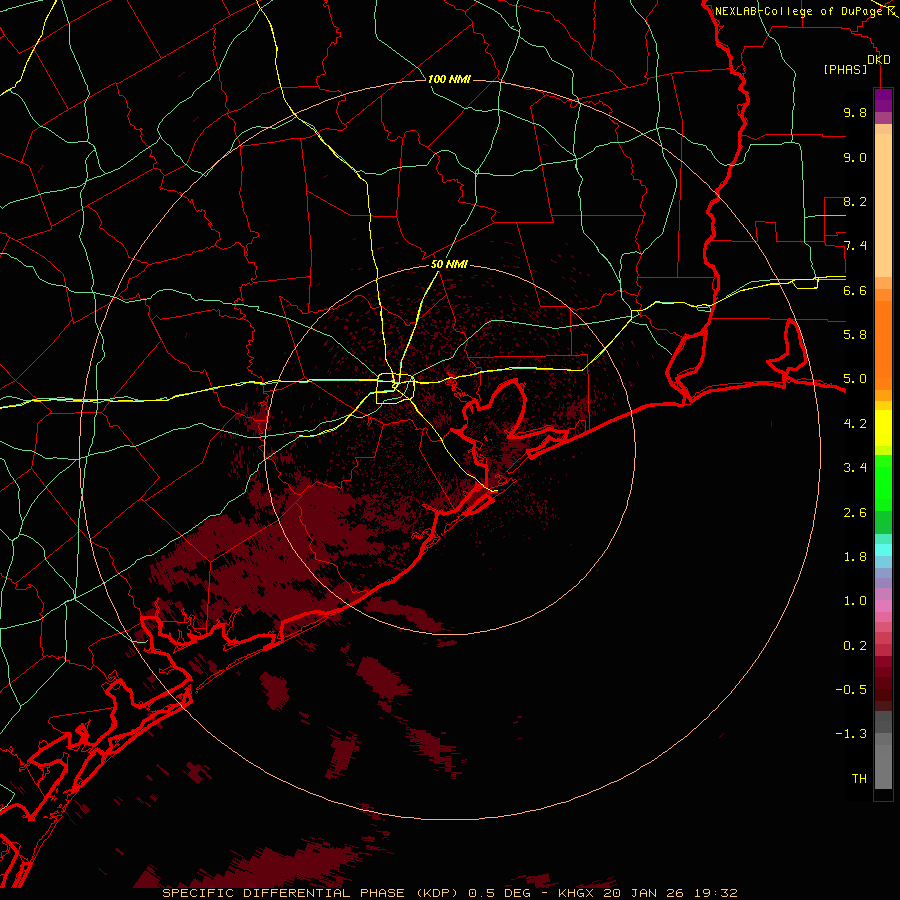The width and height of the screenshot is (900, 900).
Task: Click the DKD label above the color scale
Action: 879,60
